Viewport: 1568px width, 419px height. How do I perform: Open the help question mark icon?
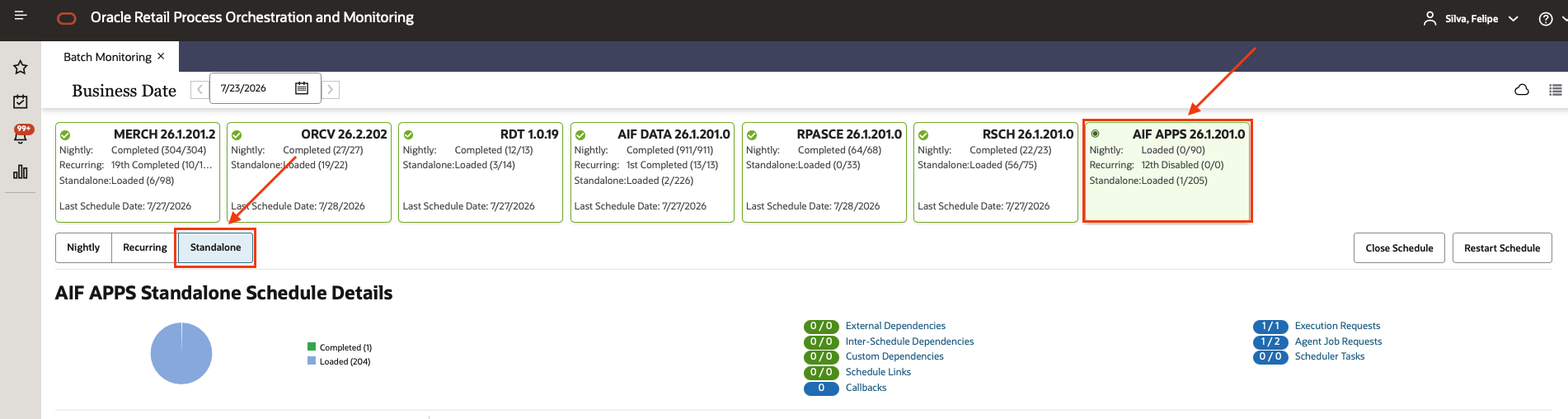(x=1546, y=19)
